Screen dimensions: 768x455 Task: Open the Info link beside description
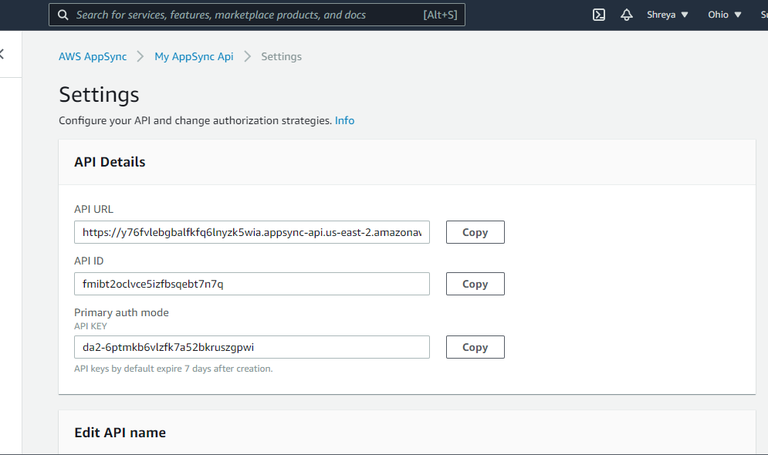[345, 121]
